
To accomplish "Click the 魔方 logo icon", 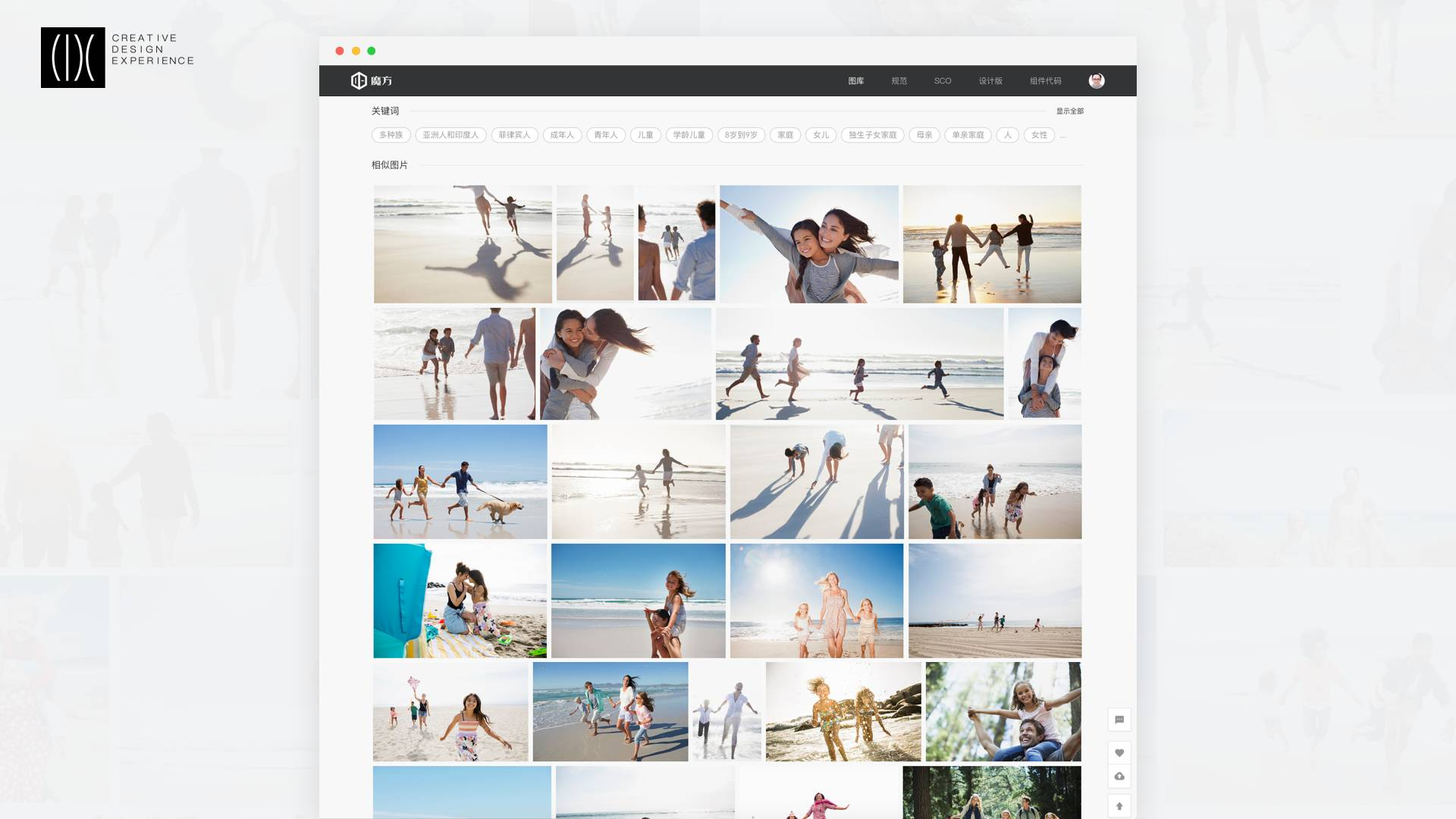I will 359,80.
